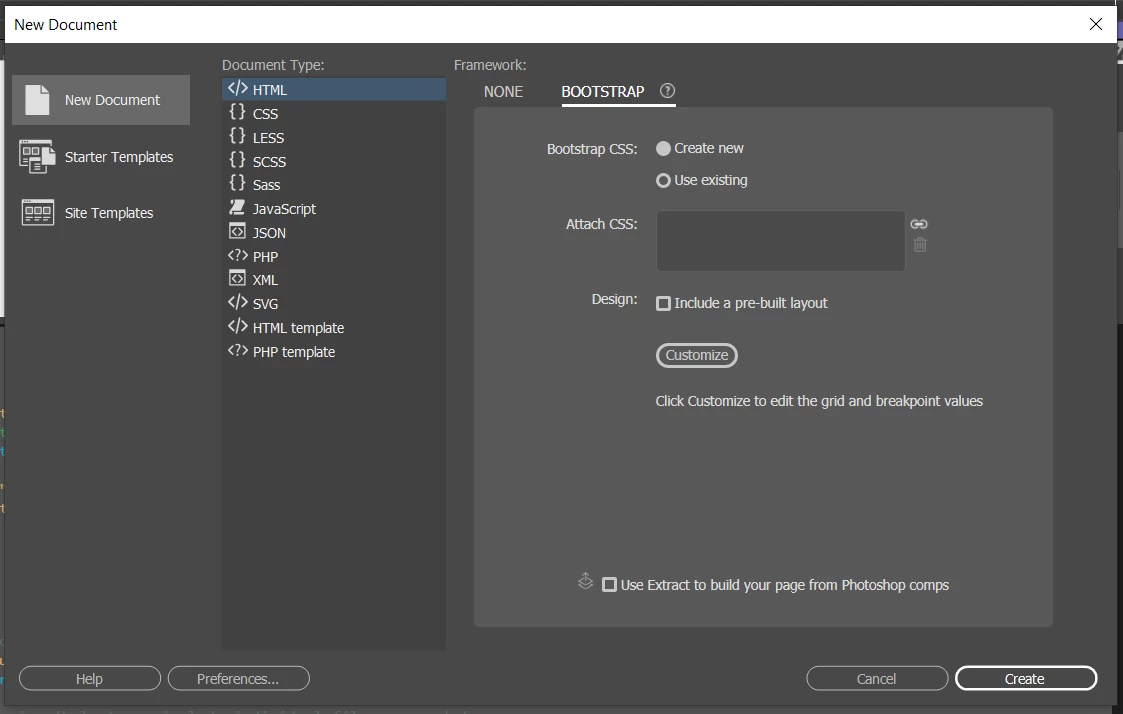This screenshot has height=714, width=1123.
Task: Choose SVG document type
Action: tap(334, 303)
